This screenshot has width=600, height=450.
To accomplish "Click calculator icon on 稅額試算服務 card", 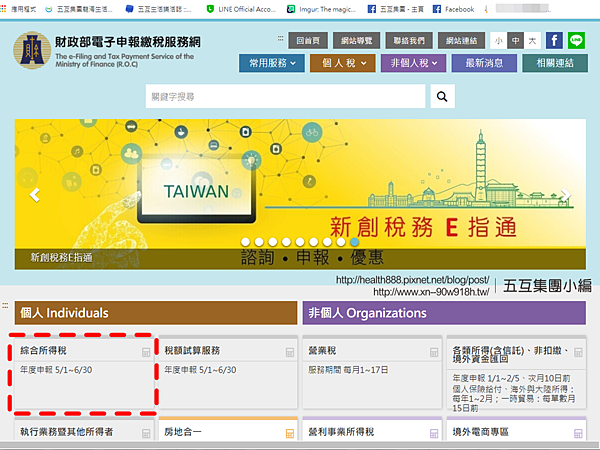I will point(290,352).
